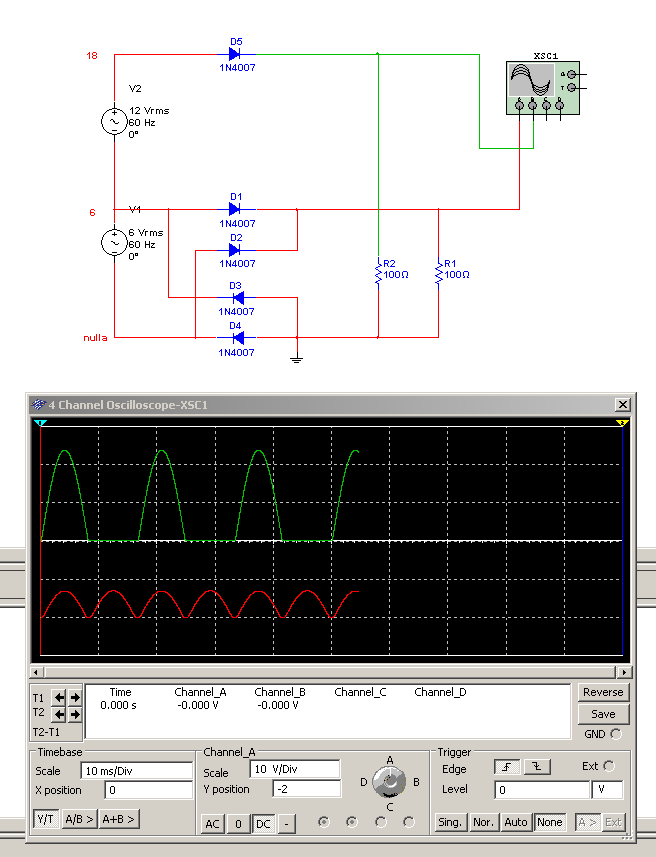Set 0 coupling for Channel A
The image size is (656, 857).
238,824
